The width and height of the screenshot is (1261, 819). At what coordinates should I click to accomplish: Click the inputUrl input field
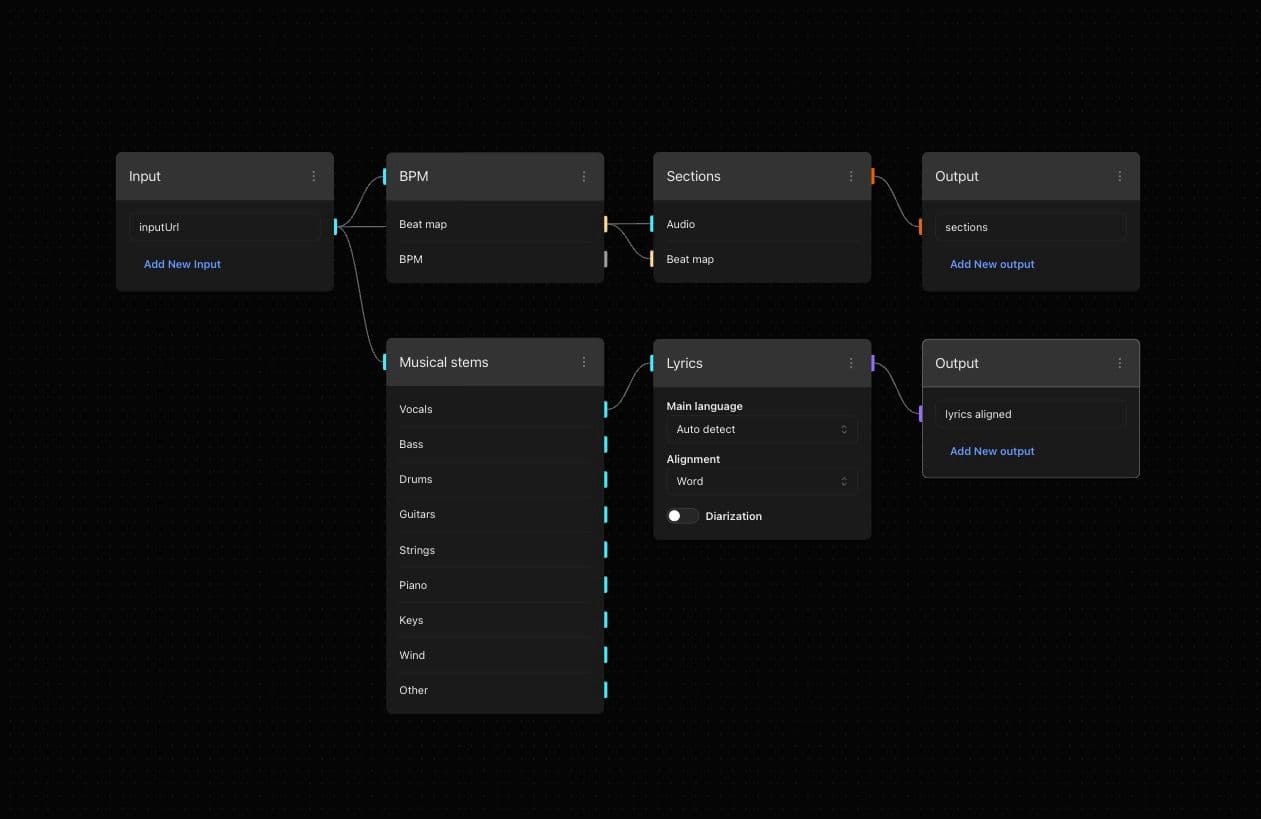[224, 227]
